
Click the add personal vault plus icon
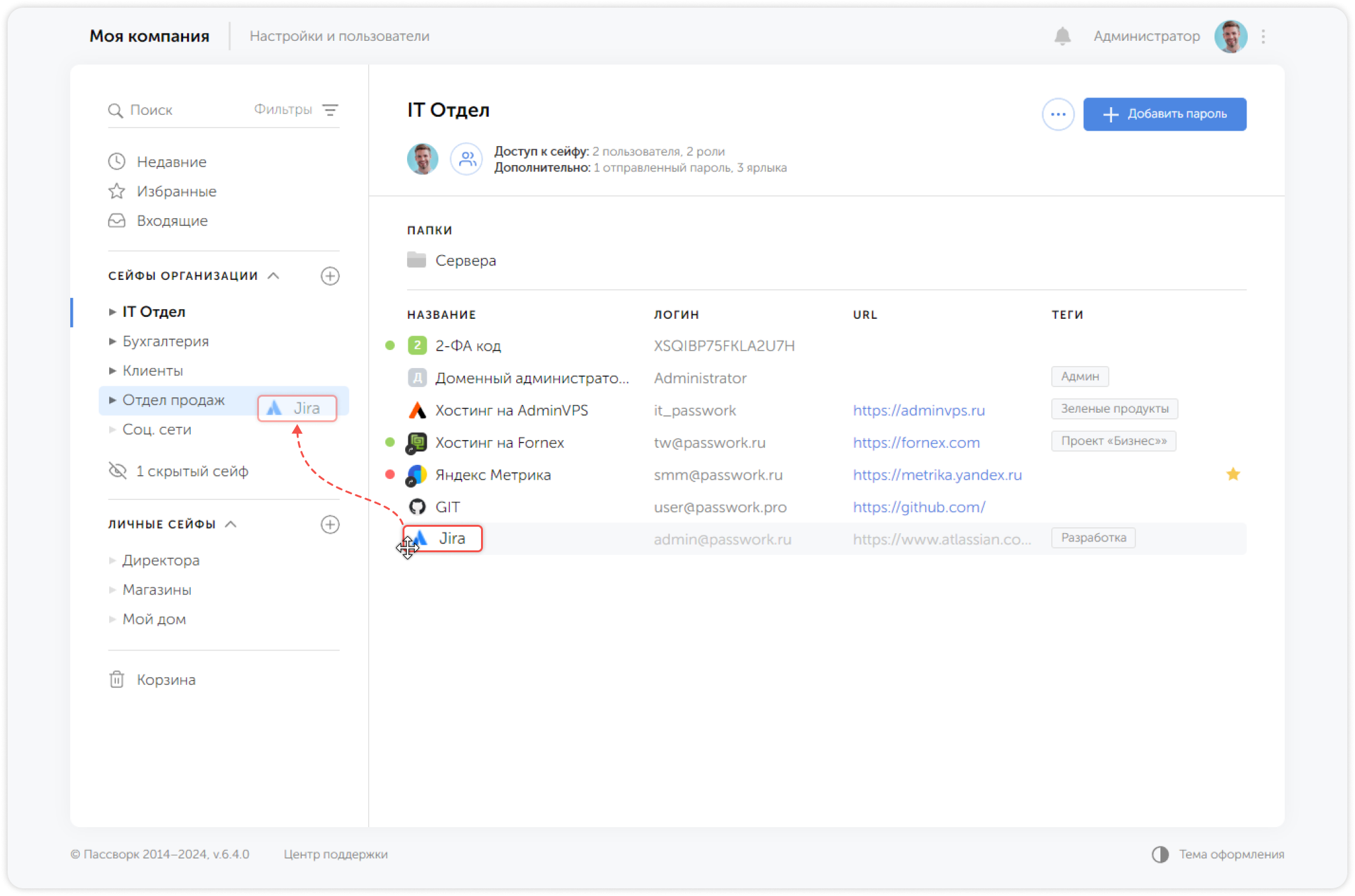330,524
